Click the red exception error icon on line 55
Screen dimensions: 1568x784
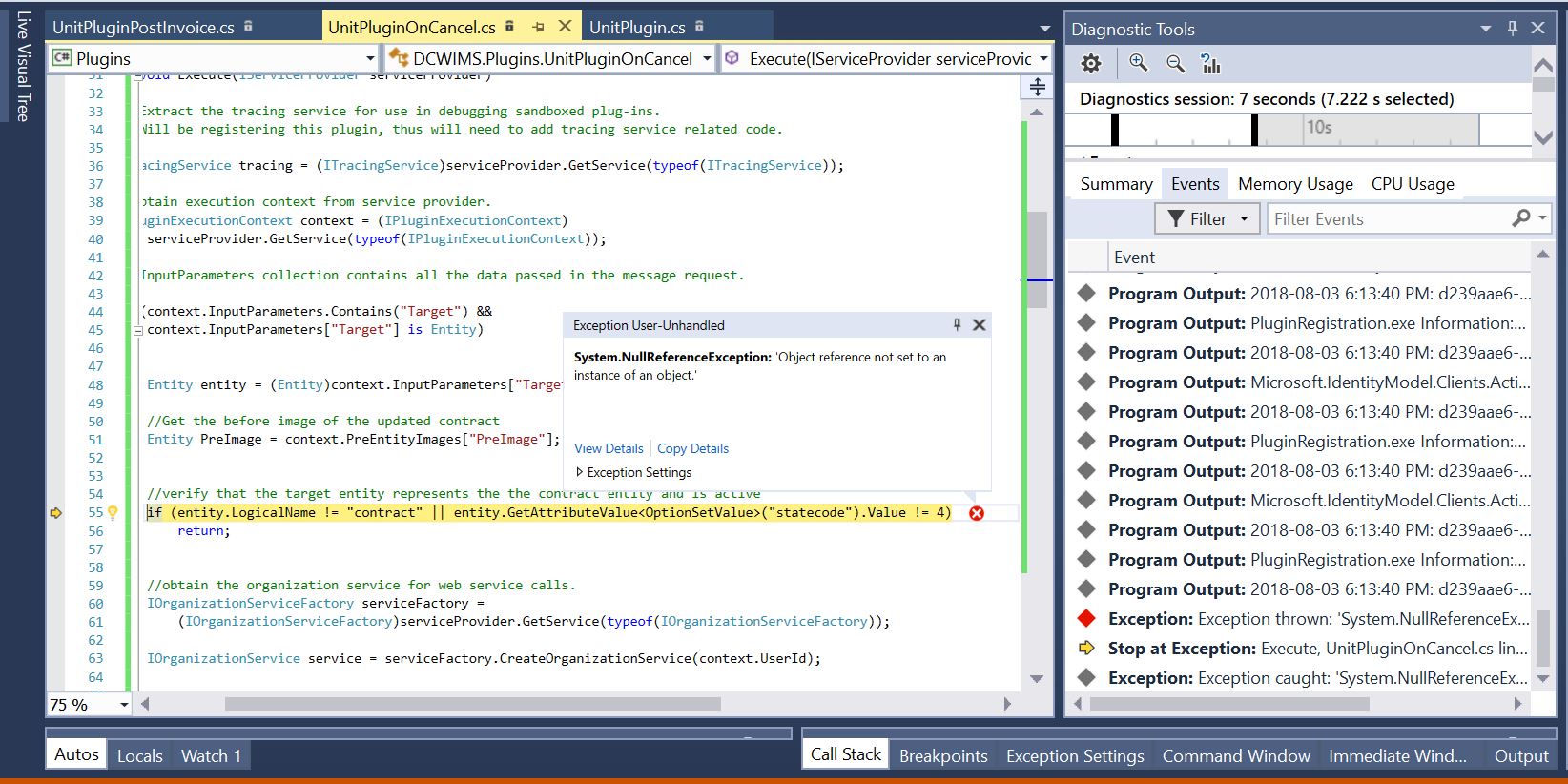click(977, 513)
